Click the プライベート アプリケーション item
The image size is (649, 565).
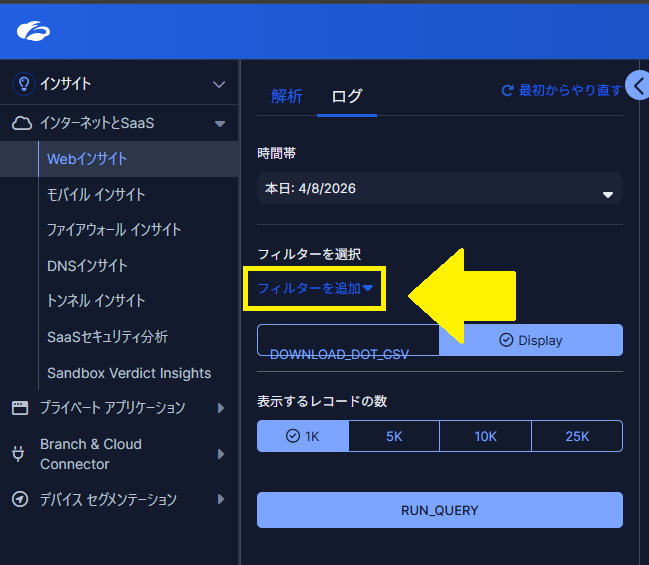click(113, 408)
